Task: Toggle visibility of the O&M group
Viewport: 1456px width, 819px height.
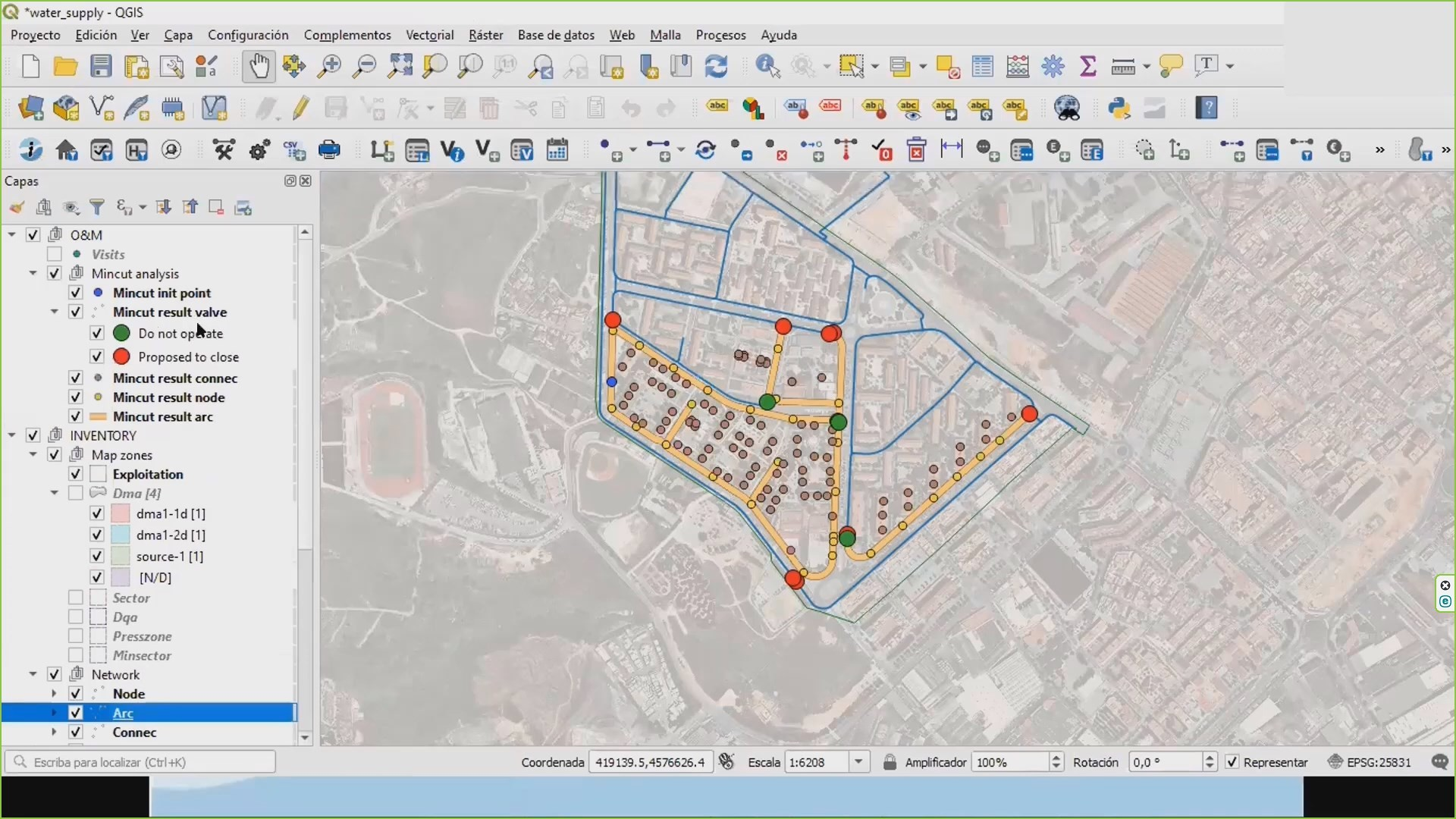Action: tap(33, 235)
